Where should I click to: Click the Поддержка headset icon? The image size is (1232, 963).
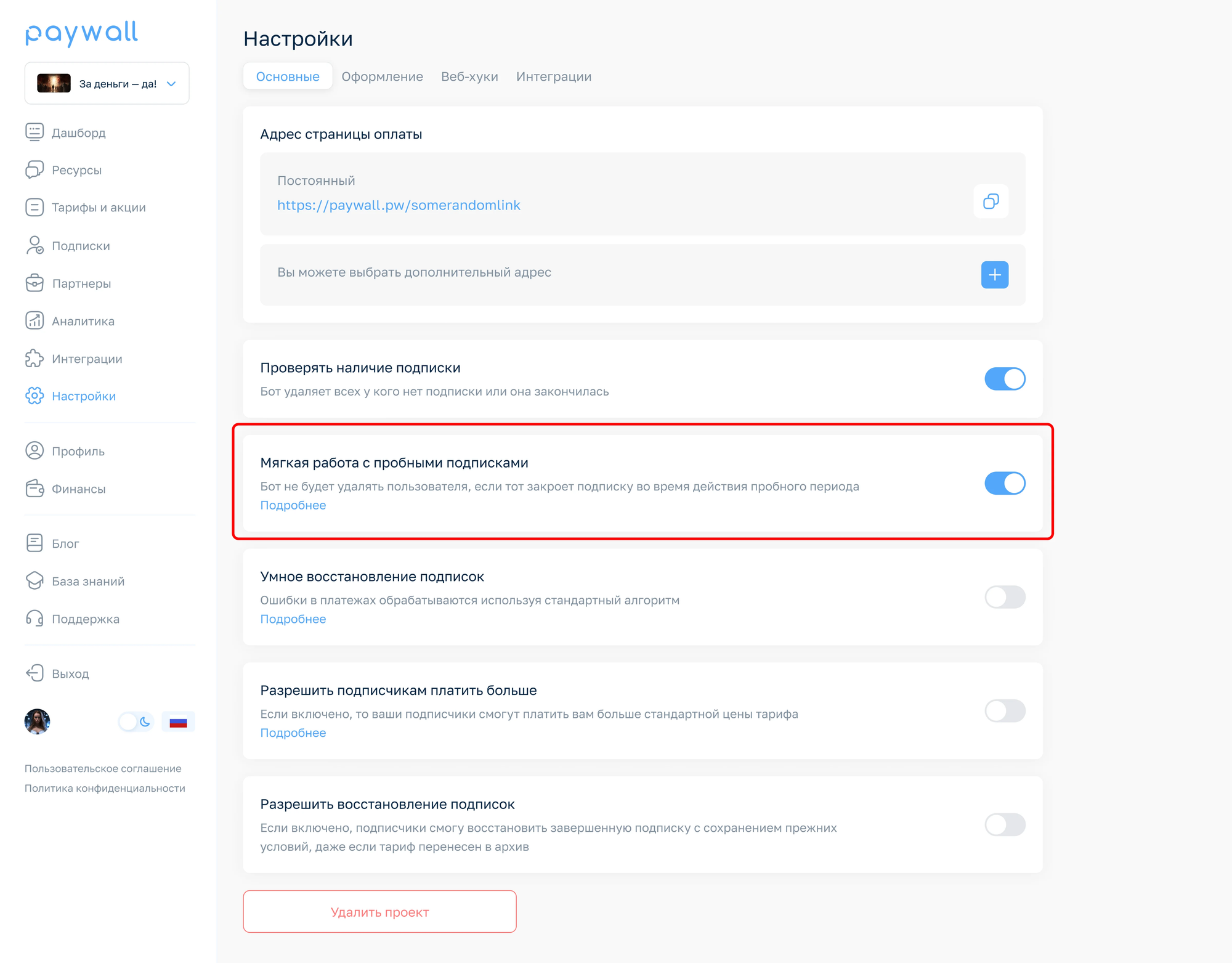click(x=34, y=618)
